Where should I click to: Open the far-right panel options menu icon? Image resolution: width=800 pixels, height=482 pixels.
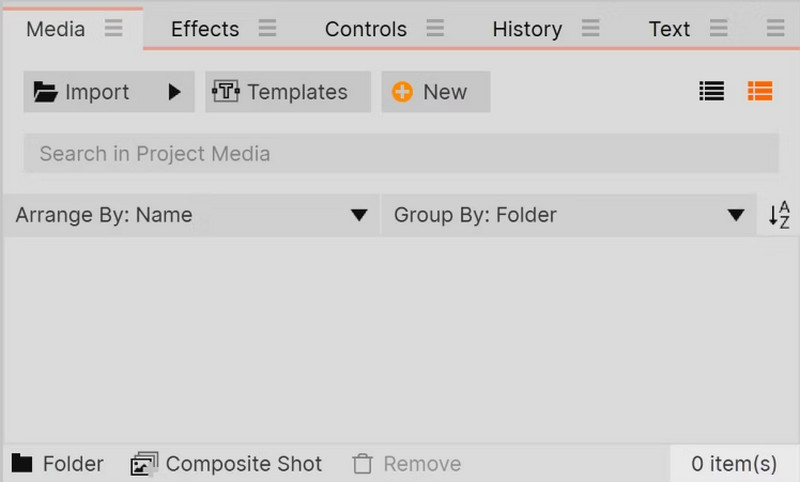pos(775,28)
